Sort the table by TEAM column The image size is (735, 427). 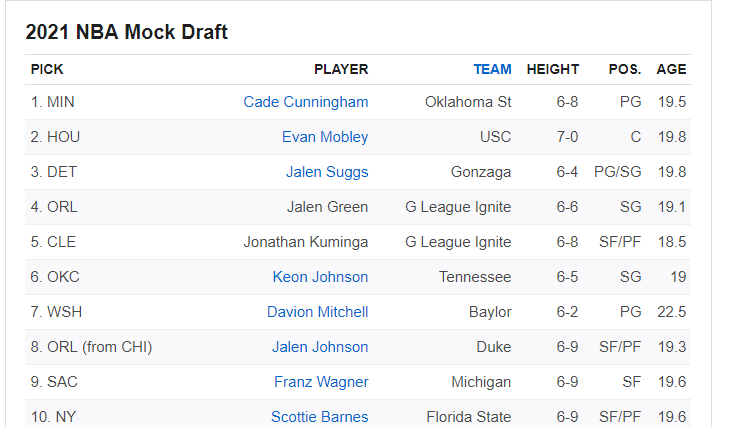tap(492, 69)
